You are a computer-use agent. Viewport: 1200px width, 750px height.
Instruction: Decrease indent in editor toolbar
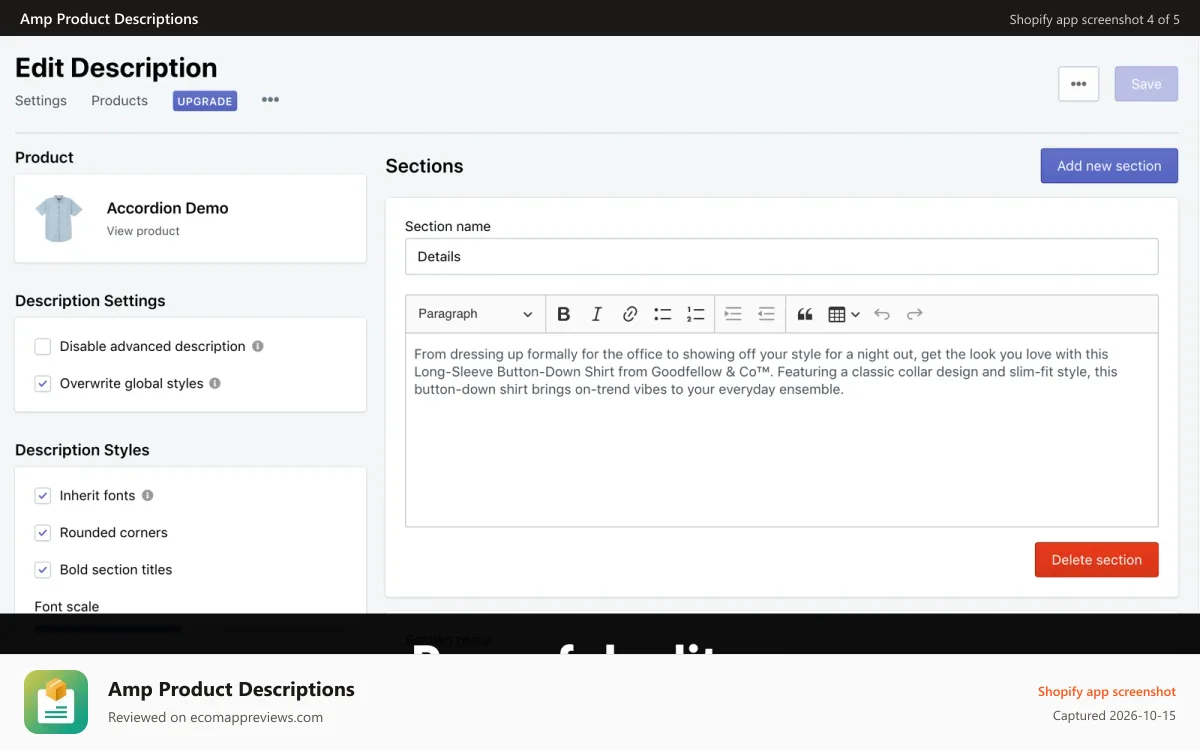click(x=766, y=314)
